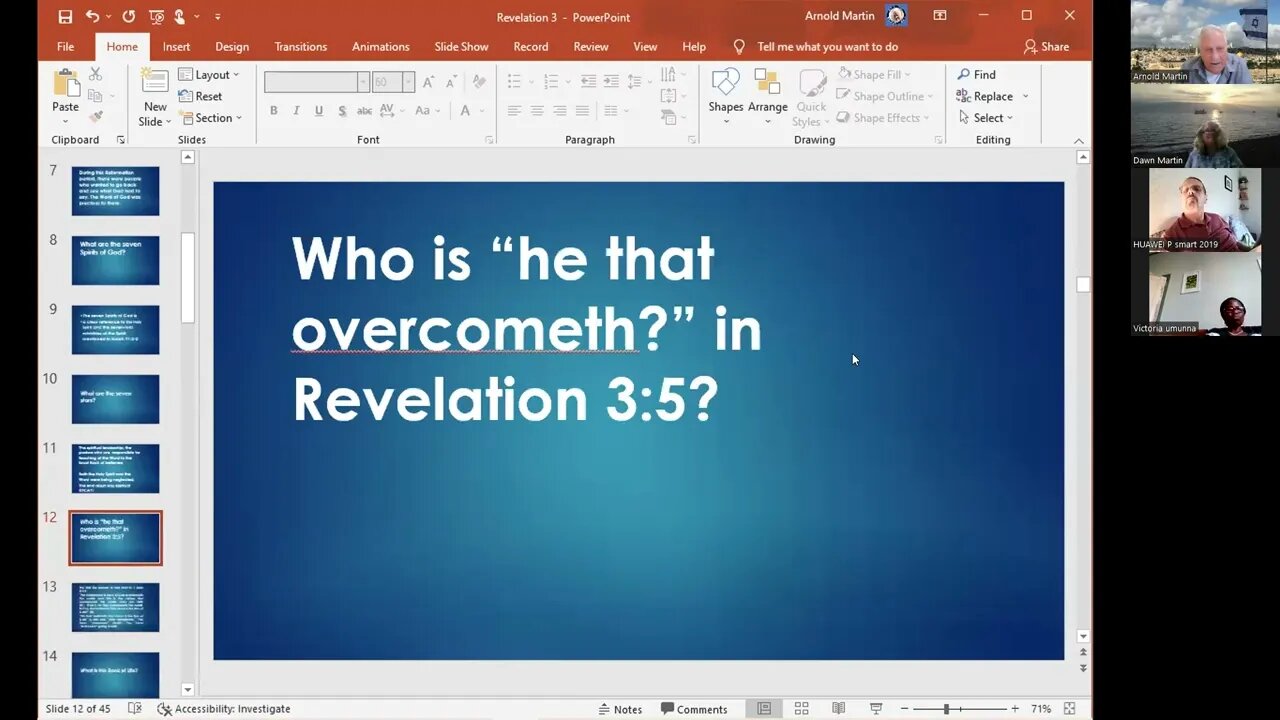Open Quick Styles gallery
Screen dimensions: 1280x720
pos(811,97)
